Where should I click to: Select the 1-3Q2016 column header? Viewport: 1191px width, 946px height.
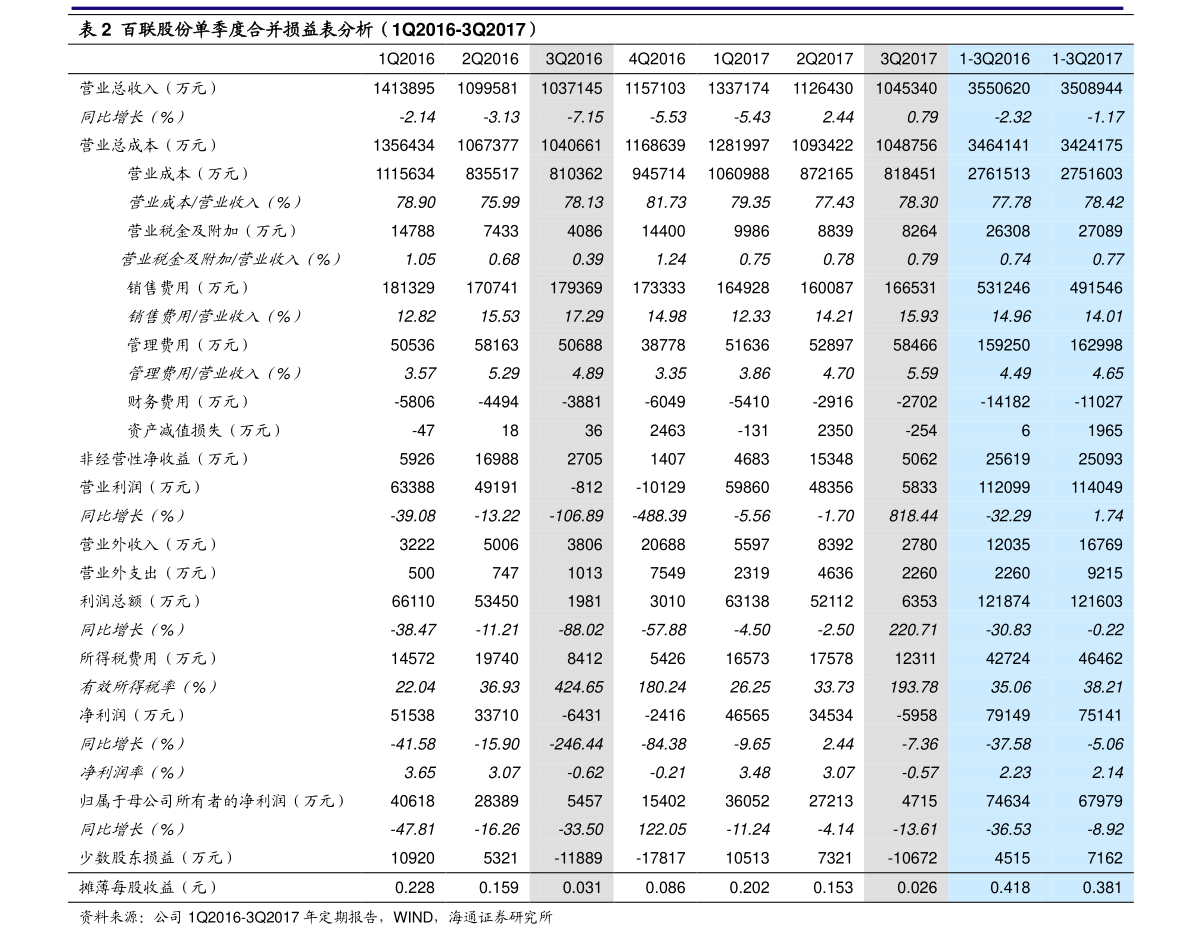point(994,59)
